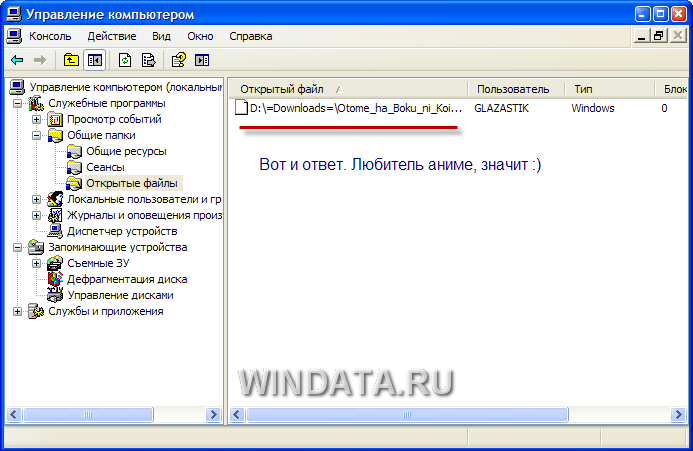Click the Дефрагментация диска icon

(x=55, y=279)
